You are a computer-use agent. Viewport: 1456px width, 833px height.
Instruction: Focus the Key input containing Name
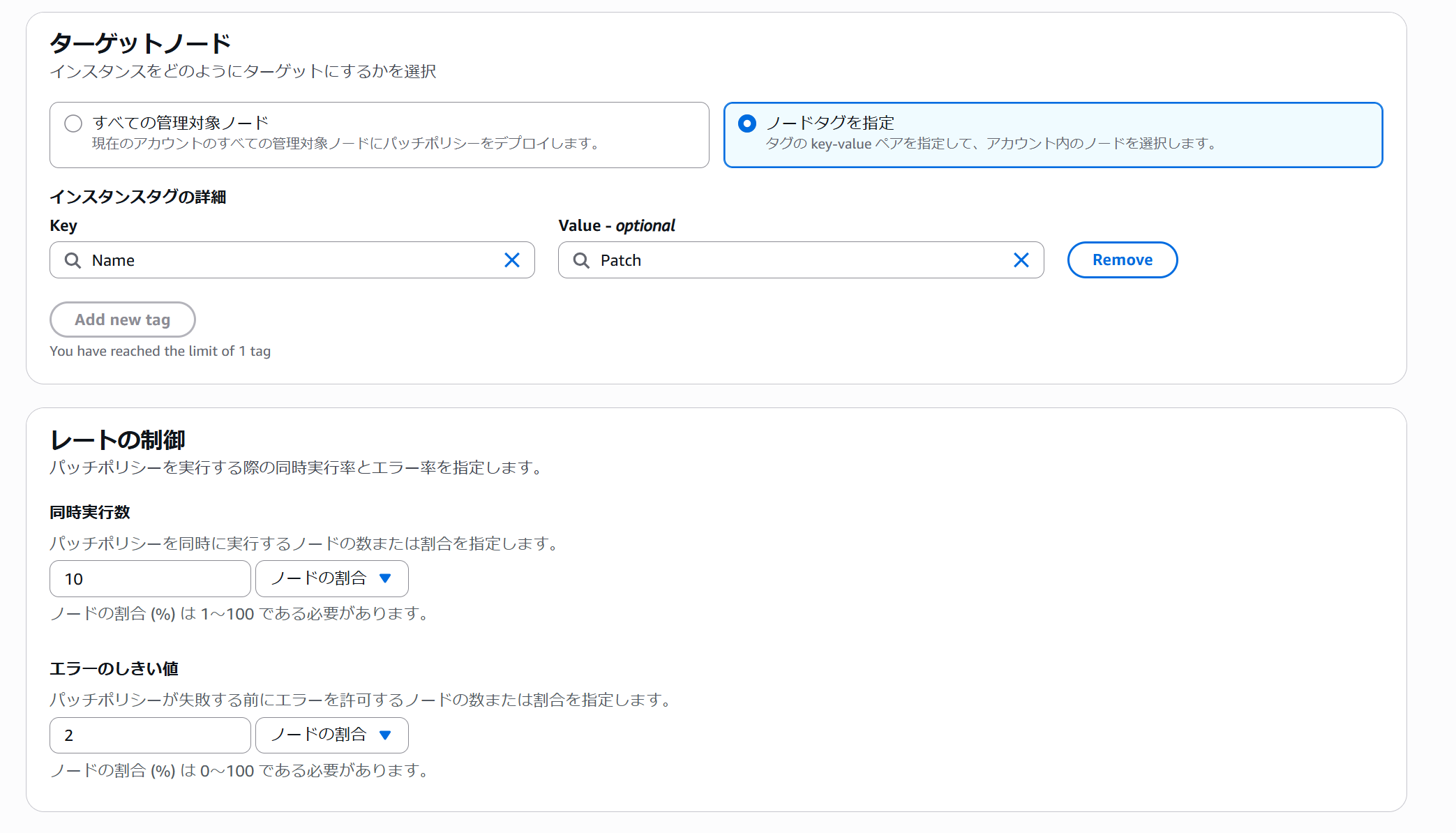click(x=293, y=260)
